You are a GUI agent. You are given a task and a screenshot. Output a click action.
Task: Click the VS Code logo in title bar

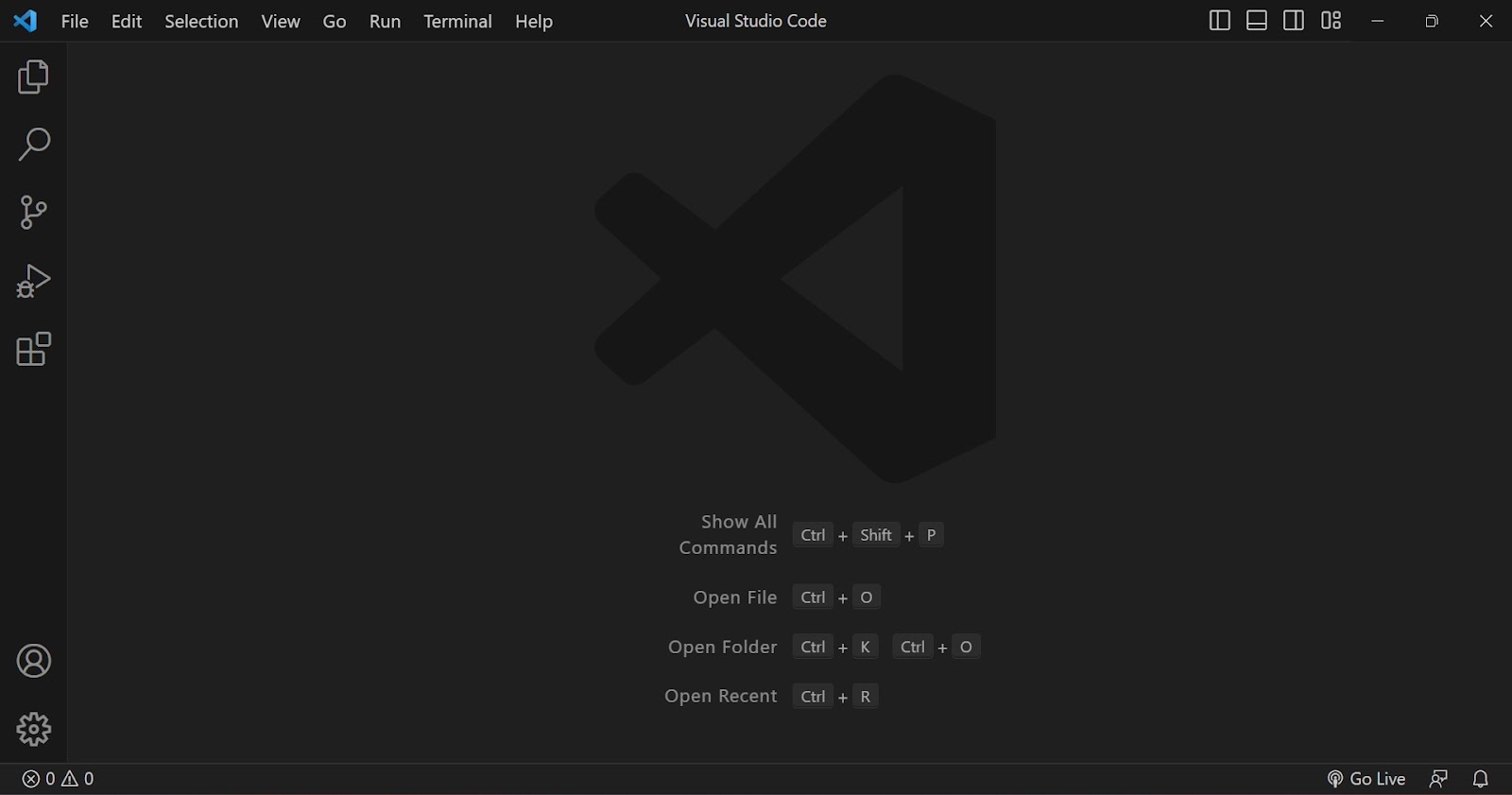(26, 21)
